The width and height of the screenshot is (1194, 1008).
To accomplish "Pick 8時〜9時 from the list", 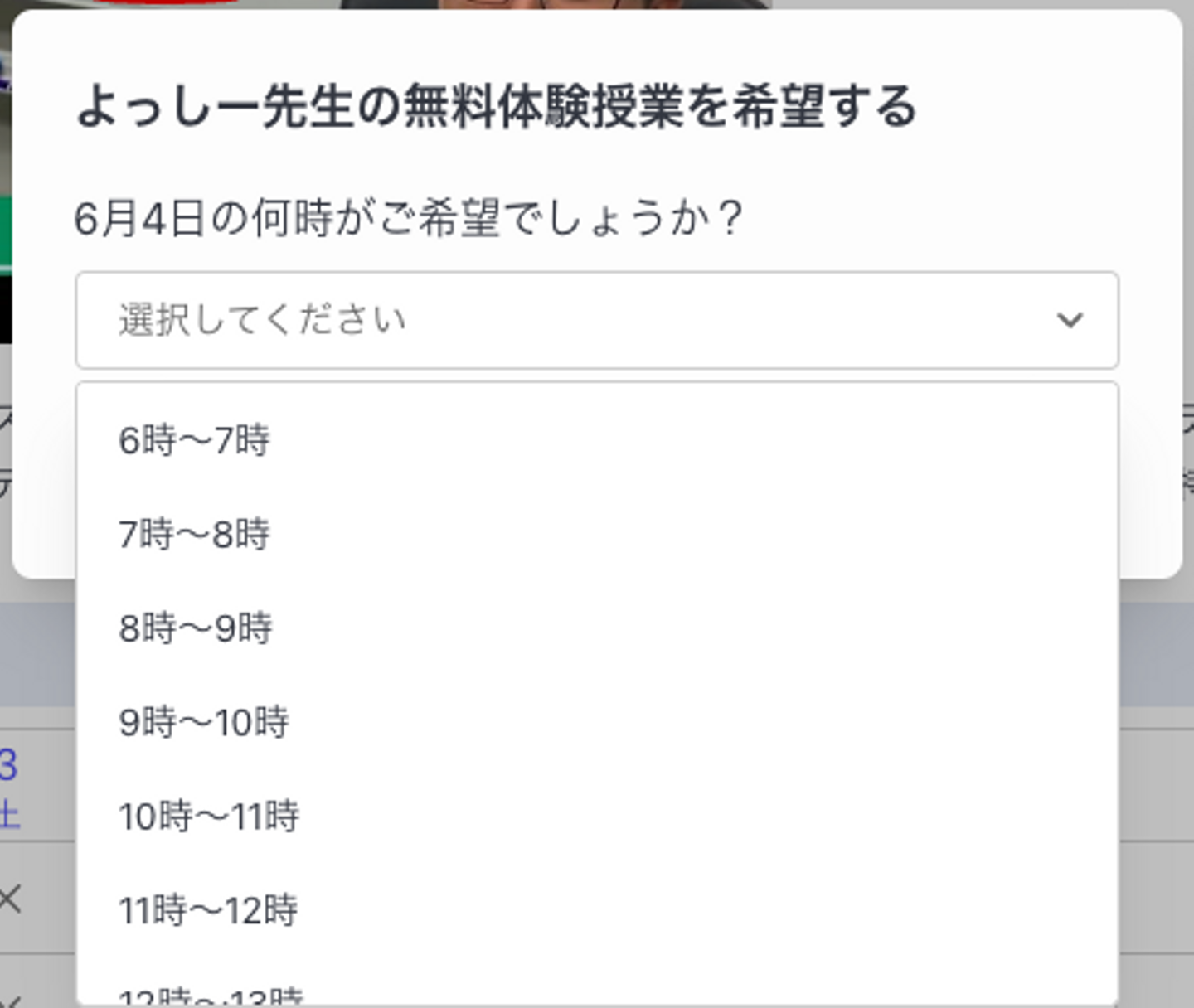I will 196,628.
